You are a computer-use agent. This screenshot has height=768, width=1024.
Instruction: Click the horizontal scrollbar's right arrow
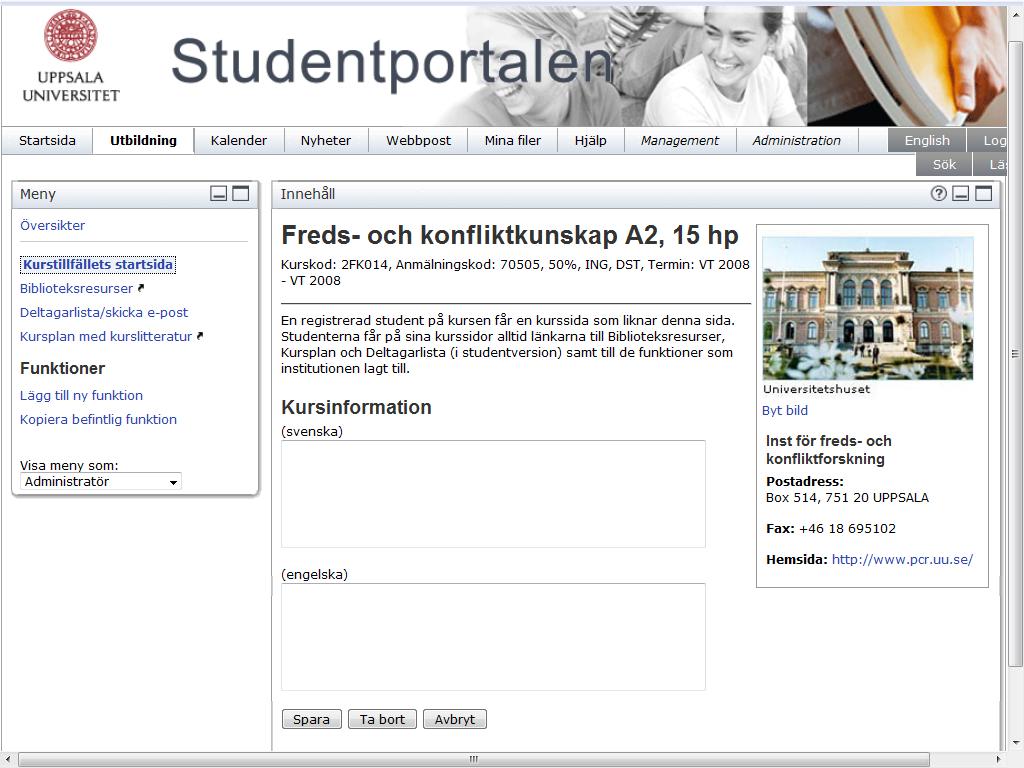coord(999,760)
